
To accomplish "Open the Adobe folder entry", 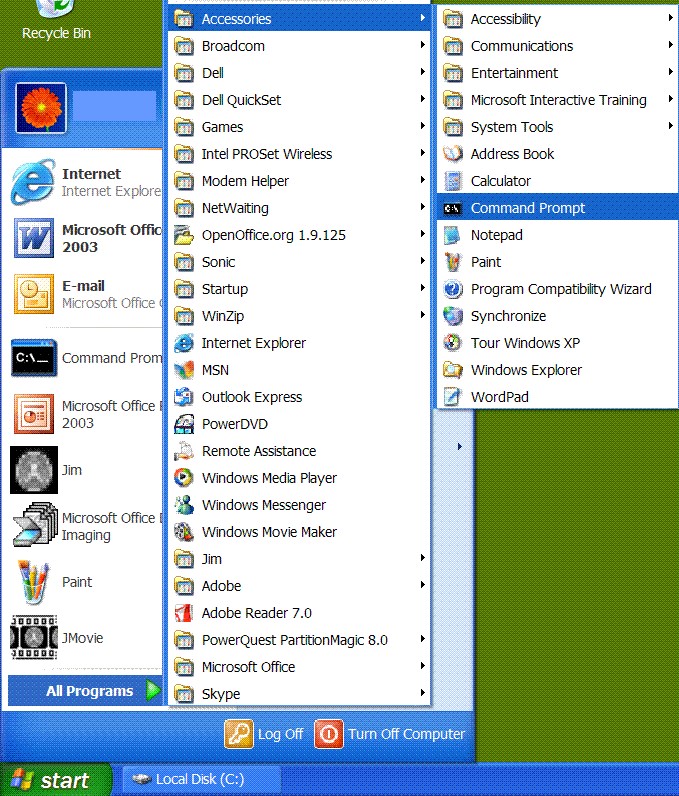I will click(x=299, y=586).
